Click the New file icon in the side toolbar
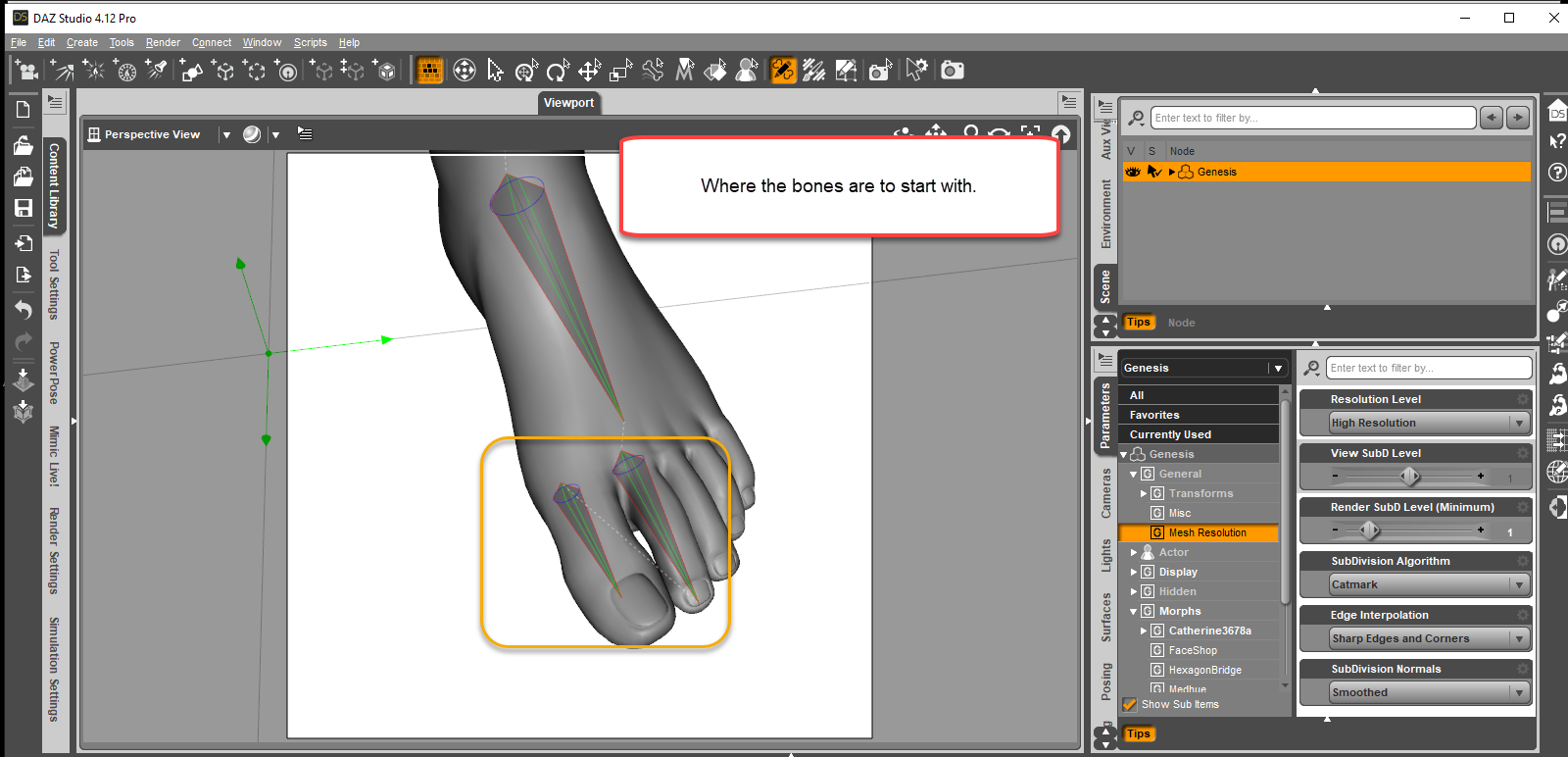The height and width of the screenshot is (757, 1568). (x=24, y=110)
